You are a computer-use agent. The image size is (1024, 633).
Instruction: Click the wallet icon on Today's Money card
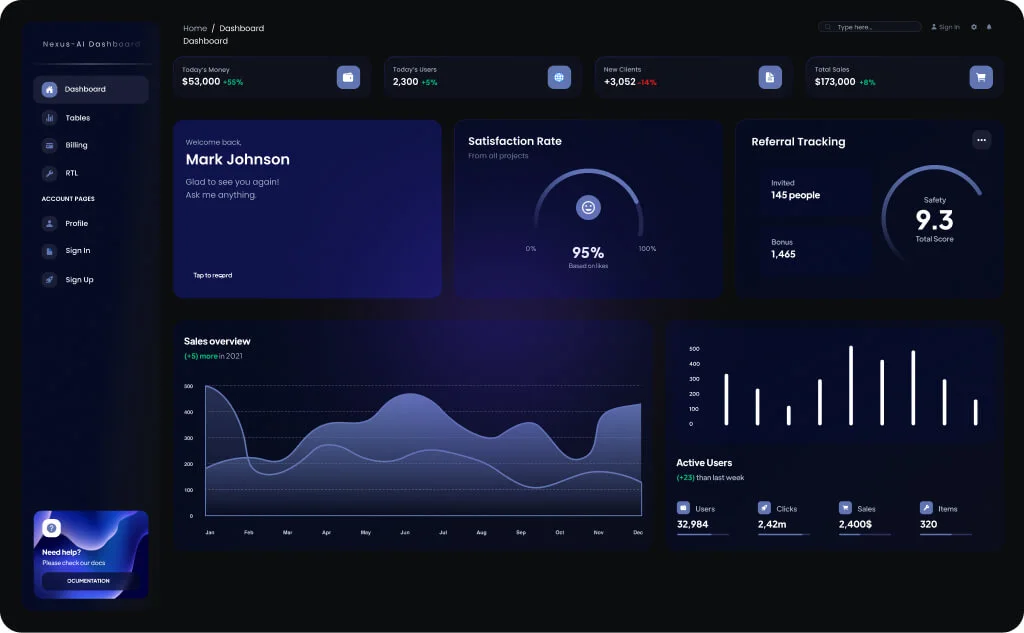coord(348,77)
